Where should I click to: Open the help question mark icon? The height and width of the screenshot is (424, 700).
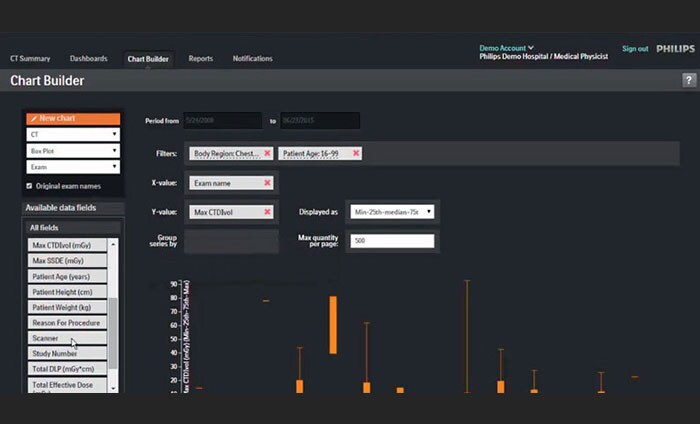coord(689,80)
